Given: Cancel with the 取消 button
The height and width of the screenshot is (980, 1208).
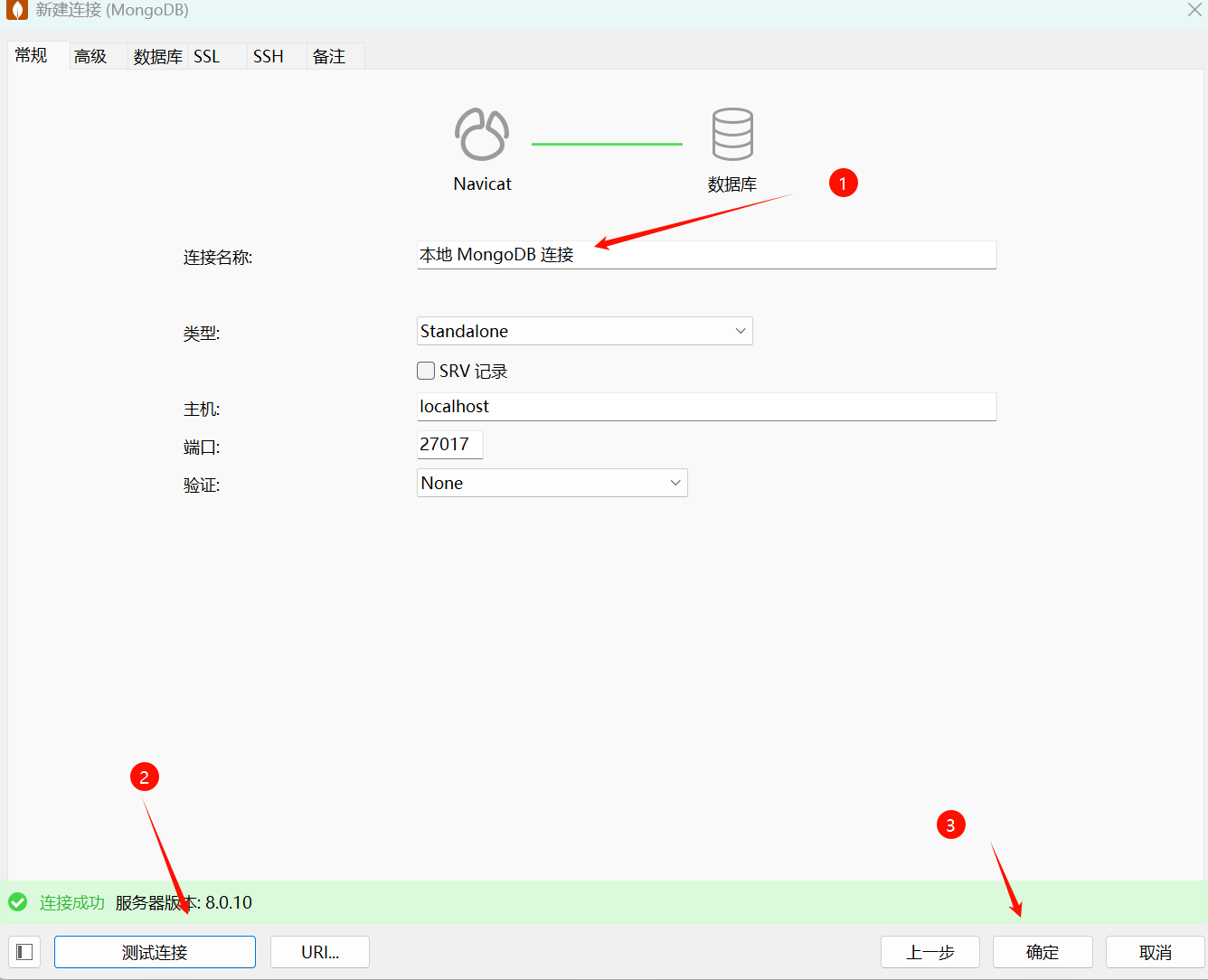Looking at the screenshot, I should pyautogui.click(x=1156, y=952).
